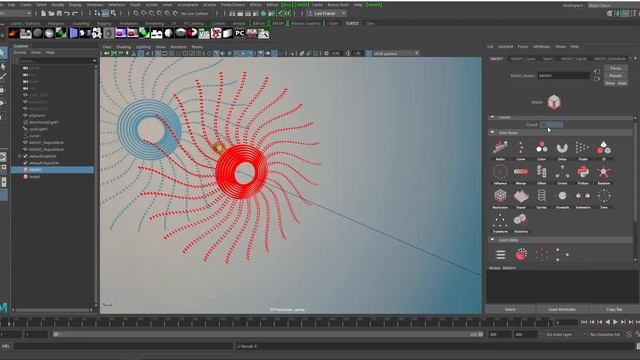Activate the Select tool in the toolbox
The width and height of the screenshot is (640, 360).
(3, 53)
